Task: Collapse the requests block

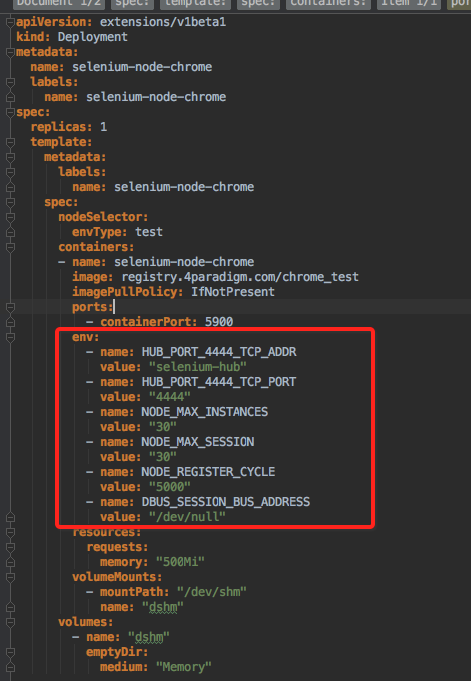Action: [x=10, y=547]
